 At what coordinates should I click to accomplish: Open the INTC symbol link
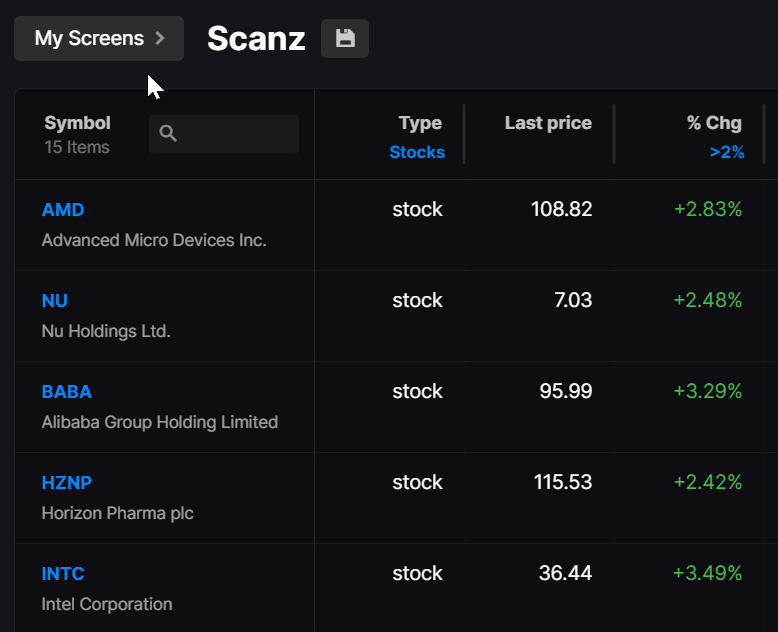[63, 574]
